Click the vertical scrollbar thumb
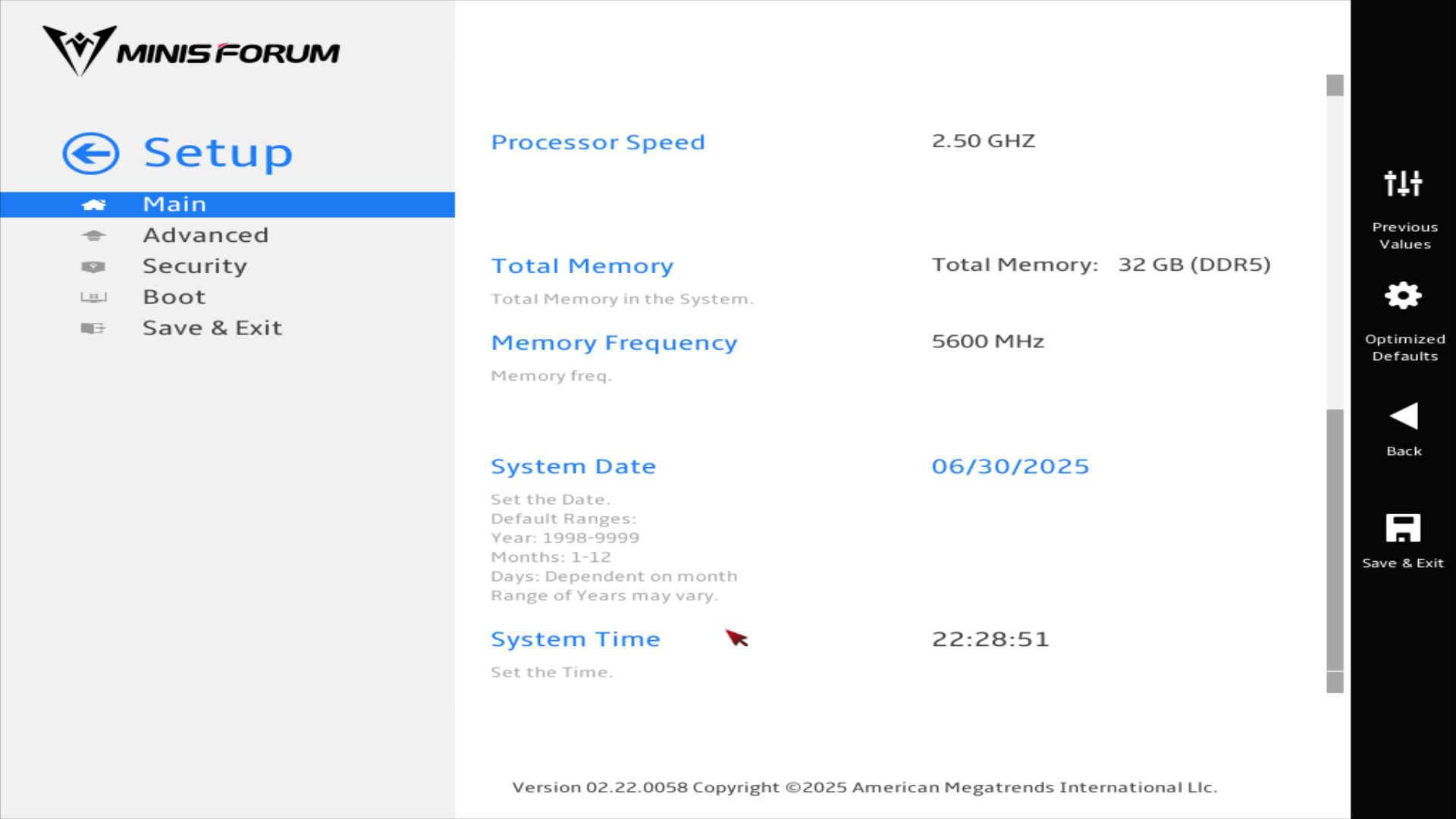Image resolution: width=1456 pixels, height=819 pixels. [x=1335, y=540]
